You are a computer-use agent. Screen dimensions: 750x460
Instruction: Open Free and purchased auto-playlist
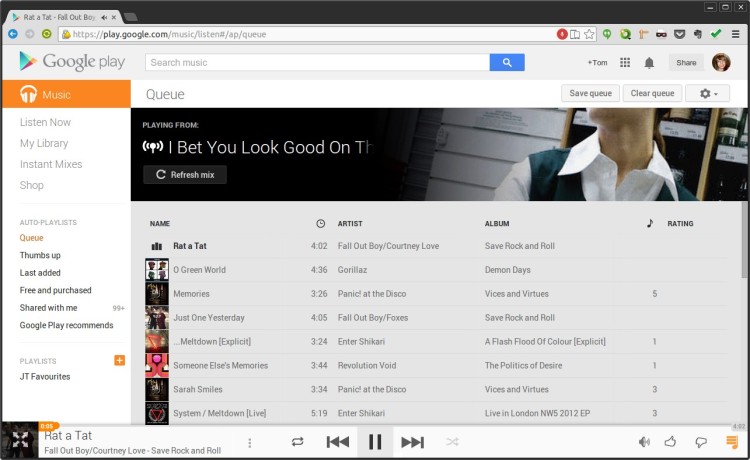(55, 290)
